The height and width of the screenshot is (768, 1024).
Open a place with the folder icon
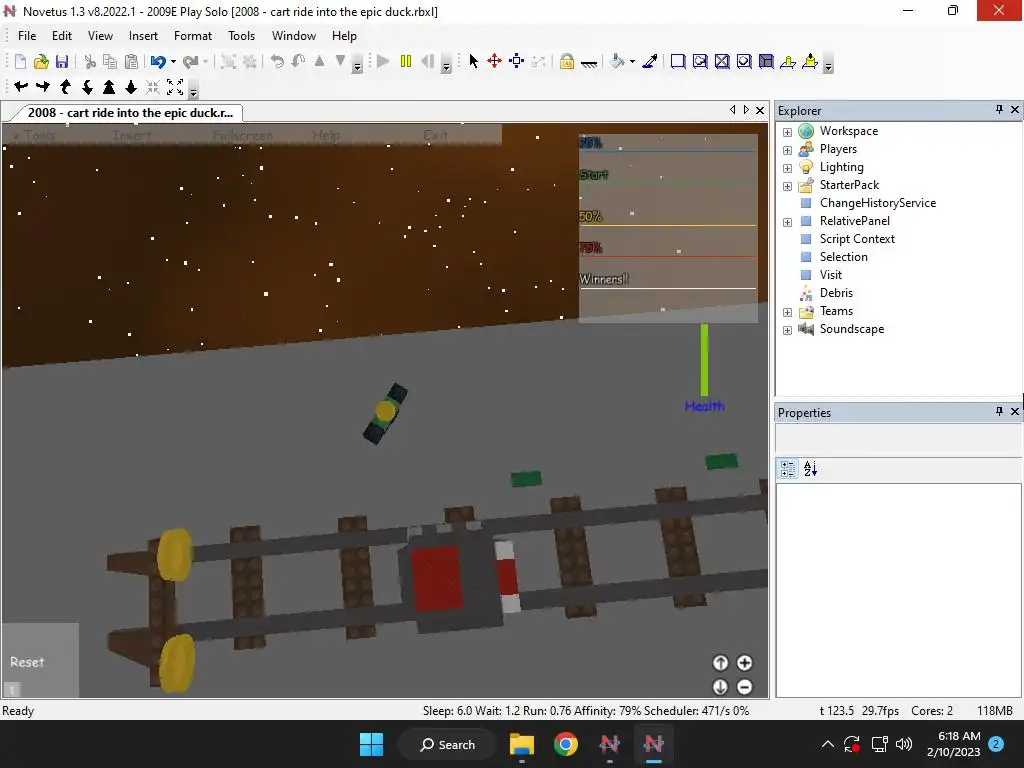[41, 61]
